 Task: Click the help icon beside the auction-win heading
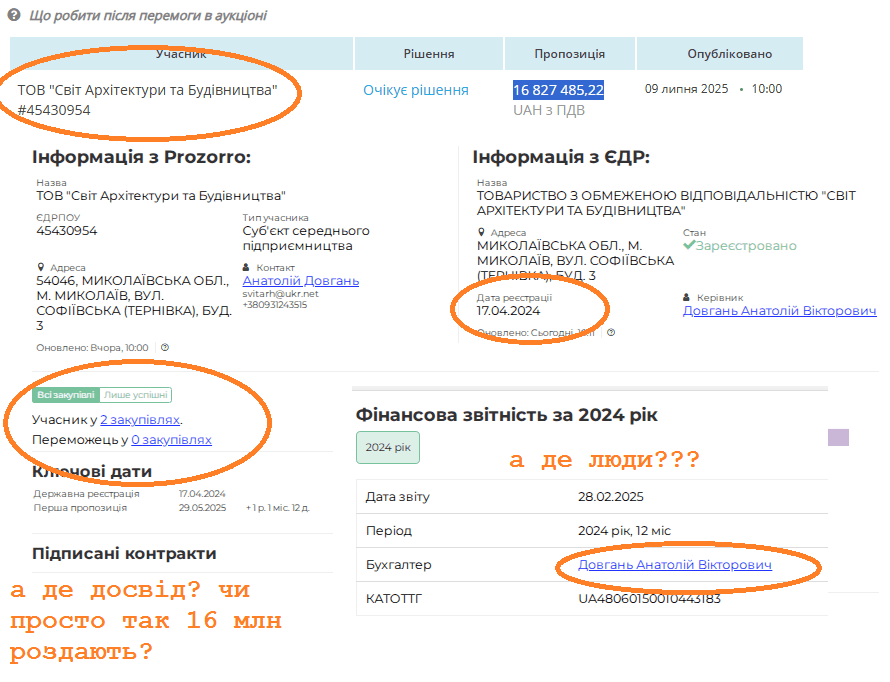coord(14,16)
